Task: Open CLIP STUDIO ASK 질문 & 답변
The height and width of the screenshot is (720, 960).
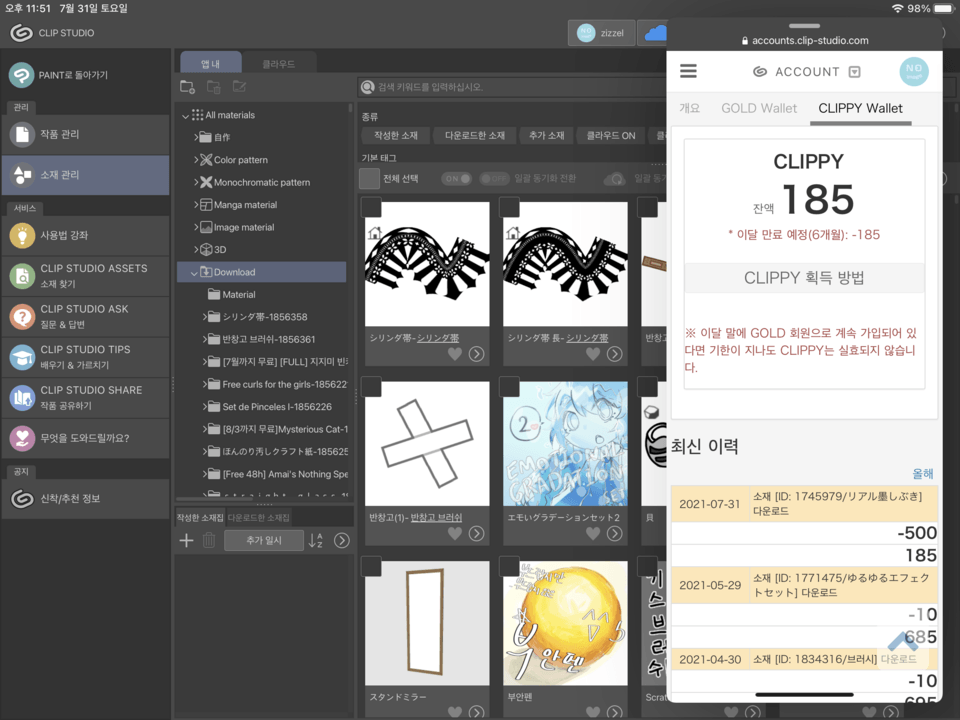Action: pos(85,317)
